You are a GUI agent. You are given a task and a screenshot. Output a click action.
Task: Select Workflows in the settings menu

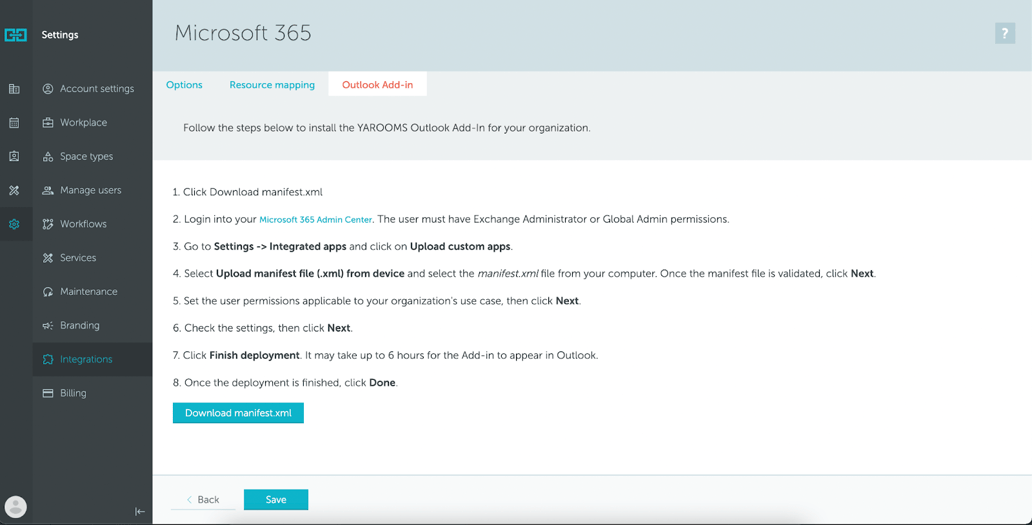[83, 224]
